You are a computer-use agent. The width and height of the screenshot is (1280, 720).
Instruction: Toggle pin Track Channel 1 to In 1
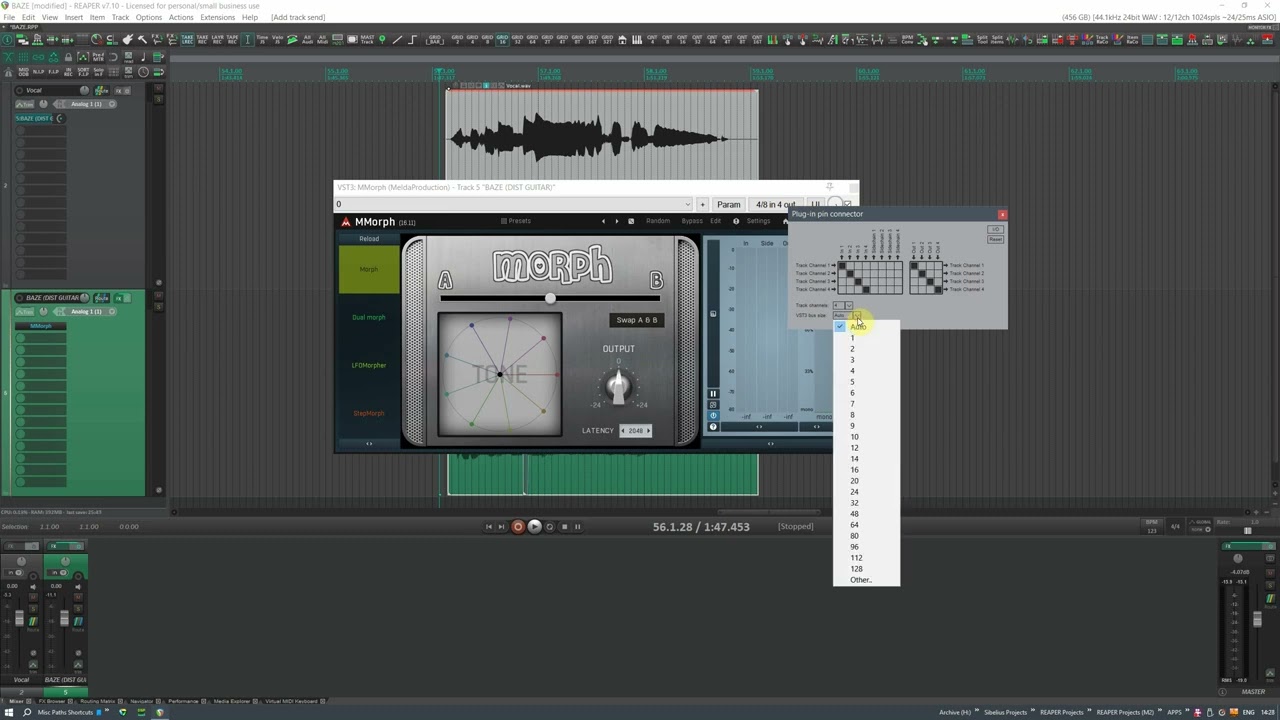tap(842, 266)
